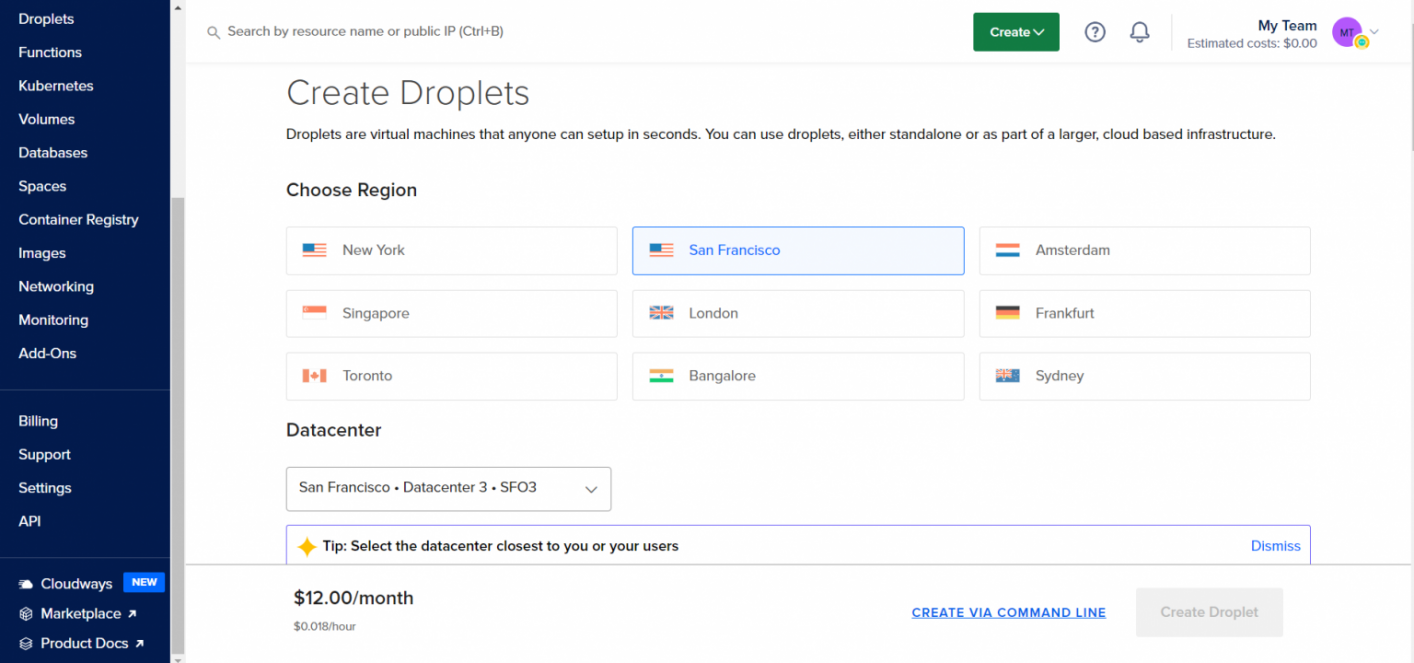Viewport: 1414px width, 663px height.
Task: Go to Add-Ons in the sidebar
Action: click(x=47, y=353)
